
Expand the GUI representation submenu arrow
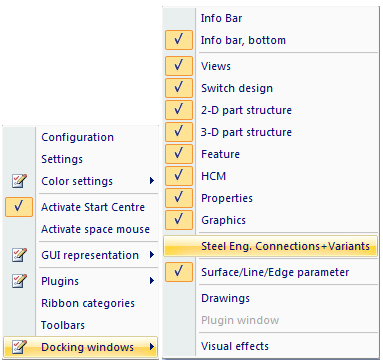click(x=152, y=255)
